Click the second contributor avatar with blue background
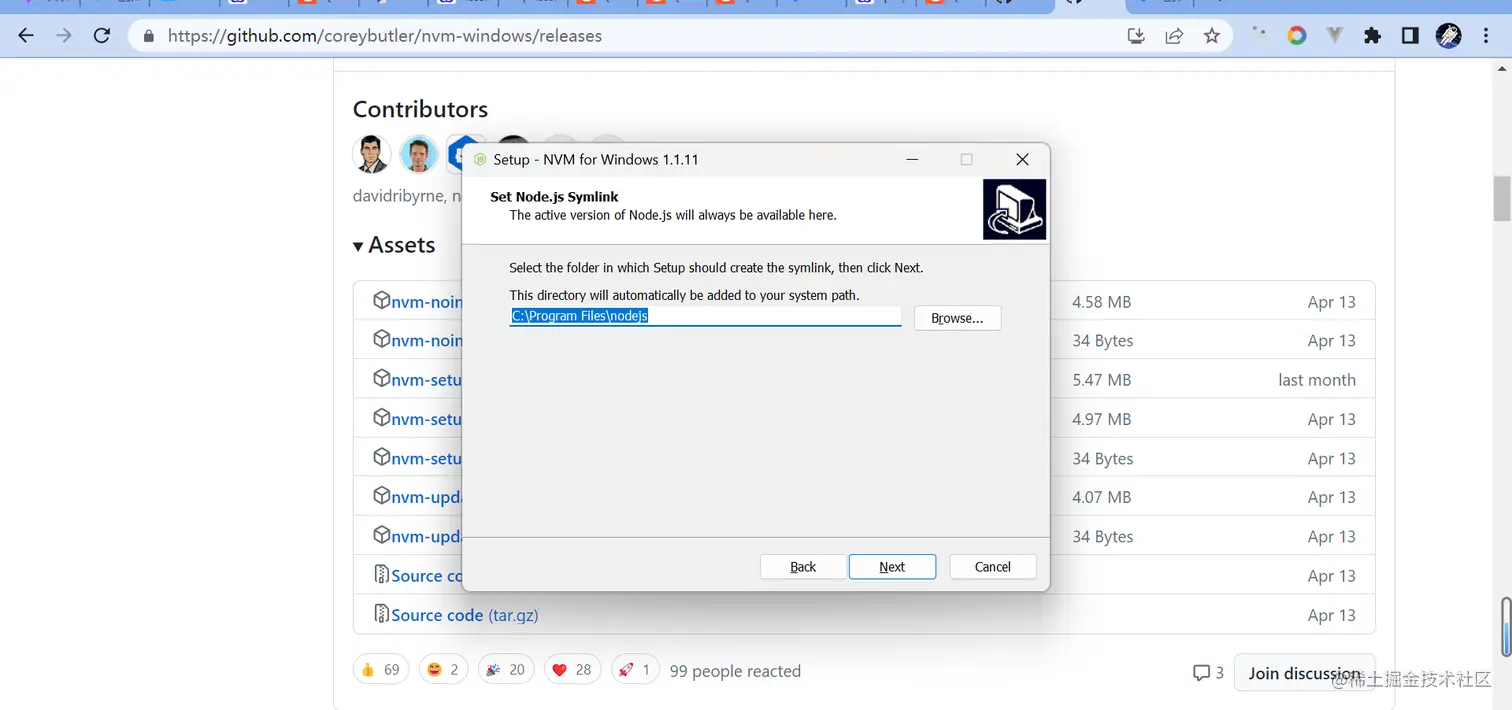1512x710 pixels. click(419, 154)
